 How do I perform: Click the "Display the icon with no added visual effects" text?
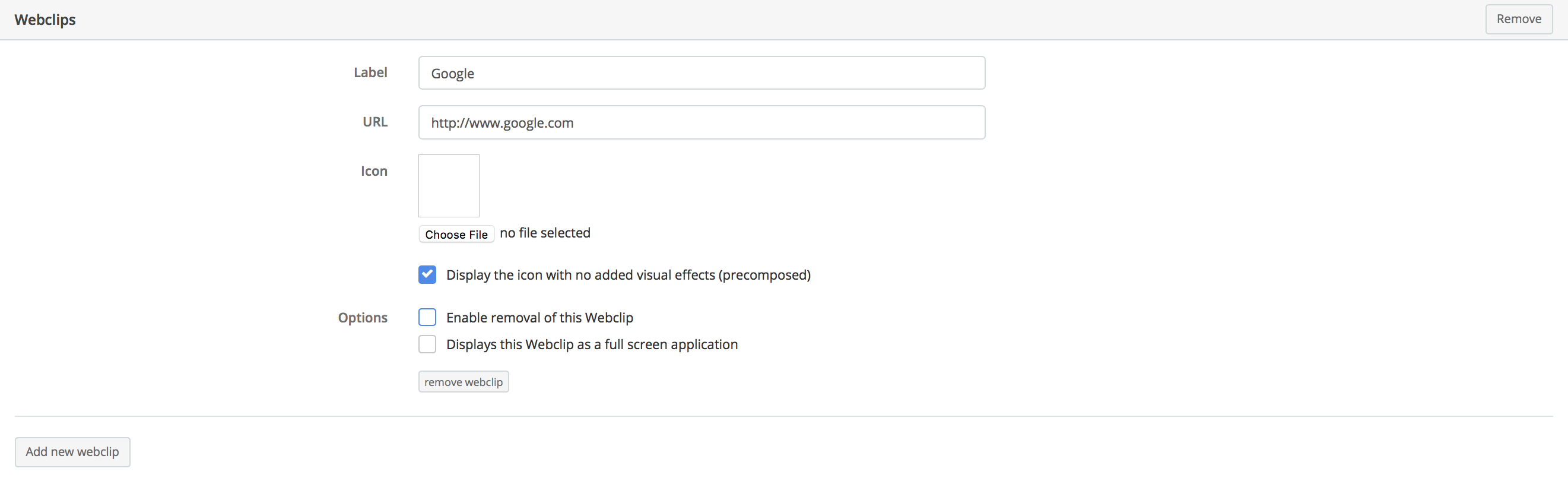click(628, 275)
